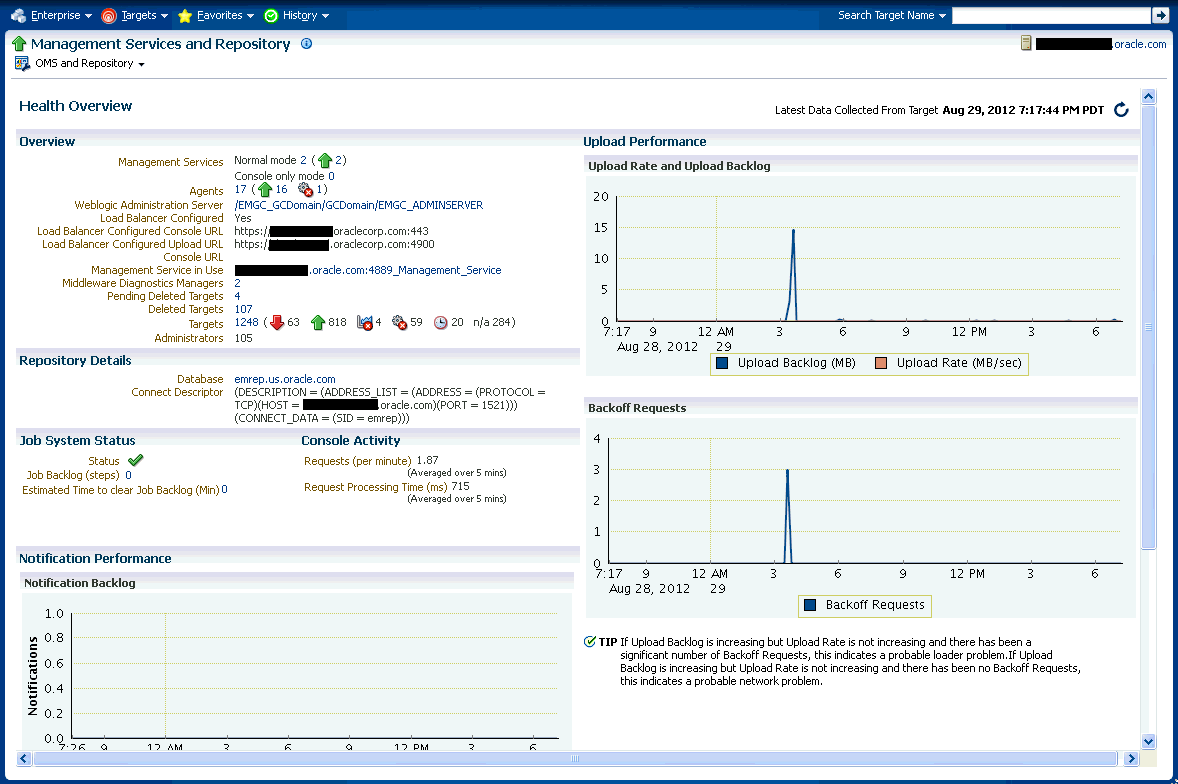Click the search go arrow button
Screen dimensions: 1178x784
[1161, 15]
